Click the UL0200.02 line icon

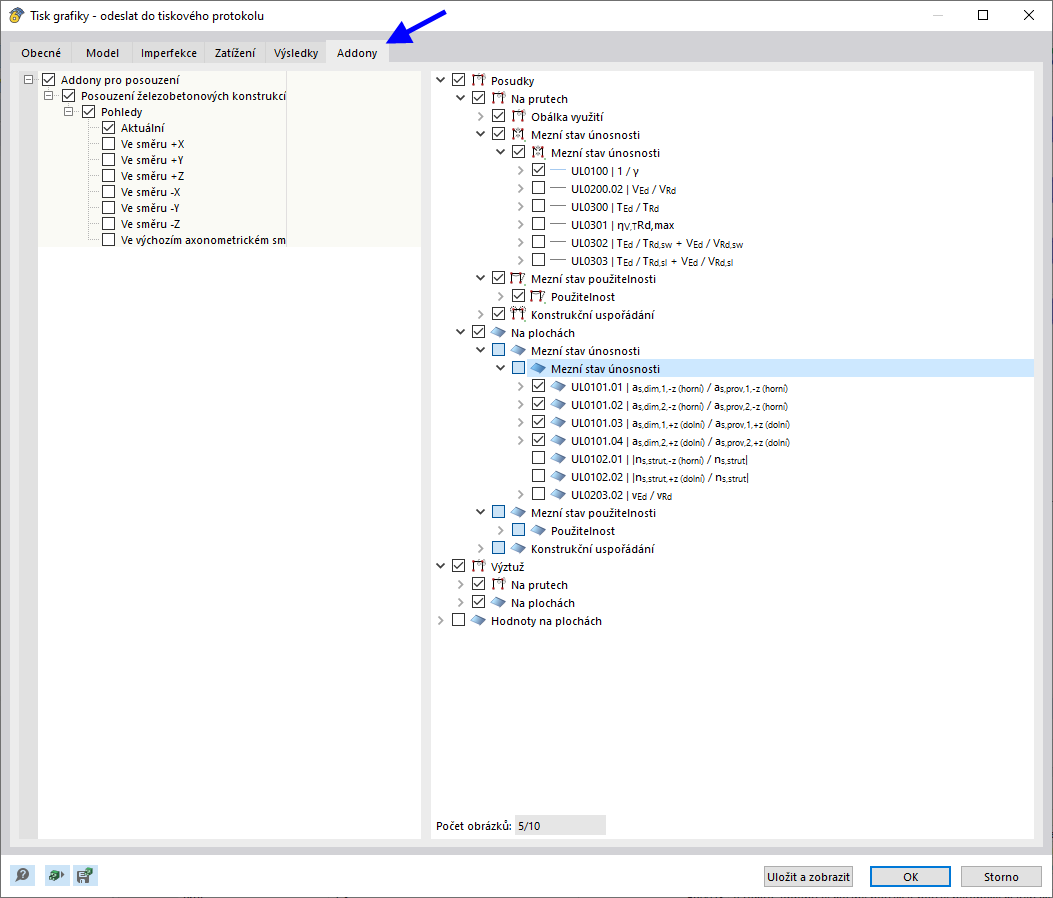pyautogui.click(x=558, y=189)
